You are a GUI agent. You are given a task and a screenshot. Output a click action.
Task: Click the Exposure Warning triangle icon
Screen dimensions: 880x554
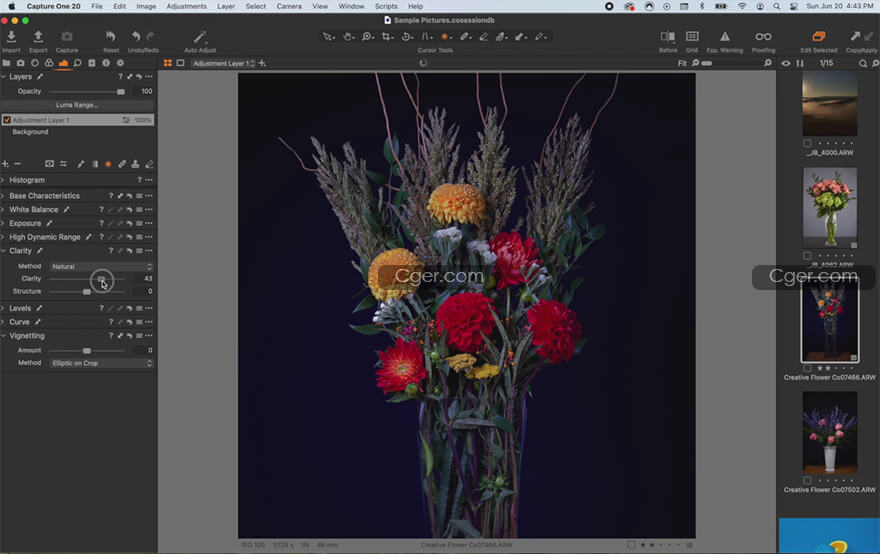725,36
